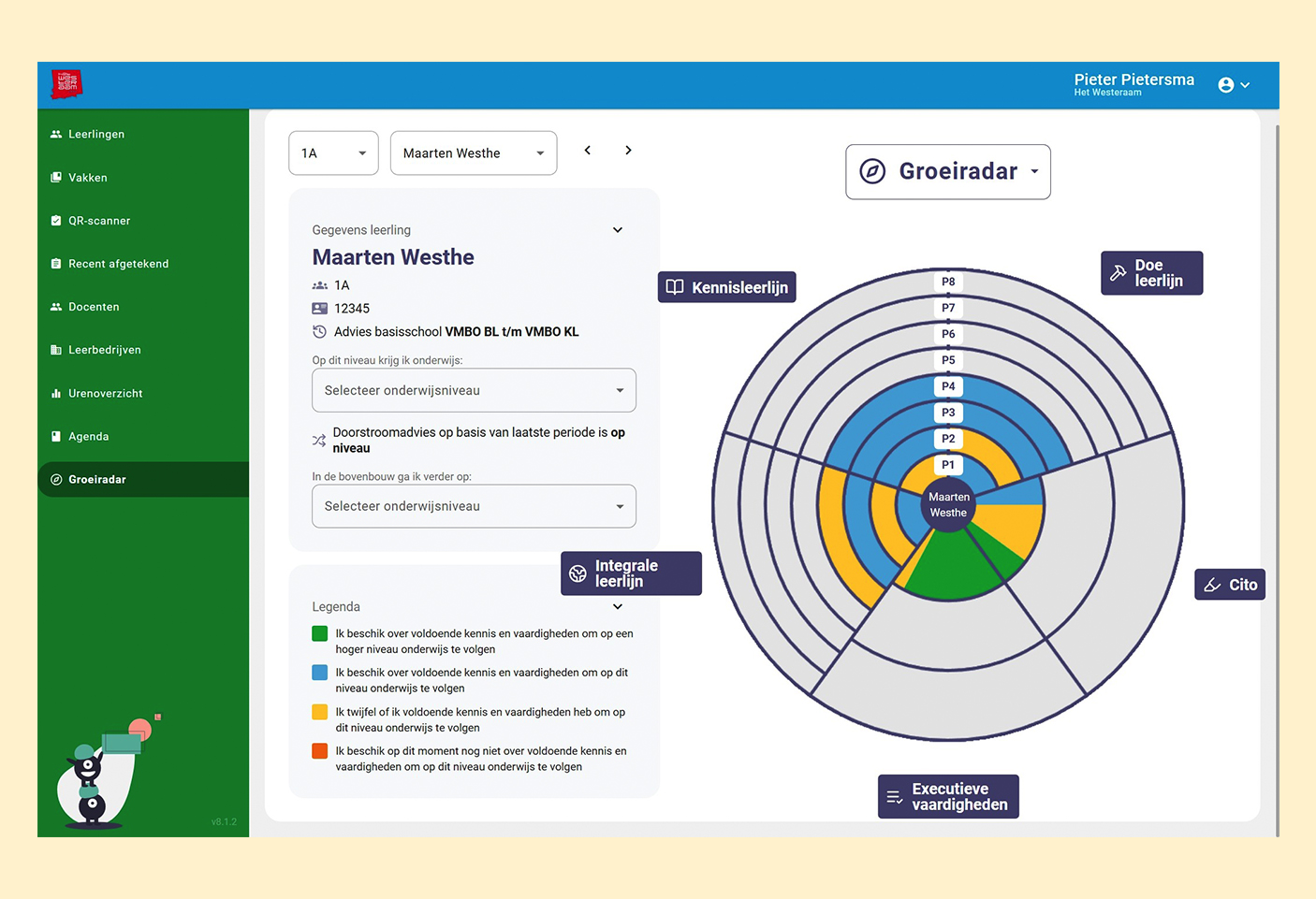This screenshot has width=1316, height=899.
Task: Click the QR-scanner sidebar icon
Action: click(56, 221)
